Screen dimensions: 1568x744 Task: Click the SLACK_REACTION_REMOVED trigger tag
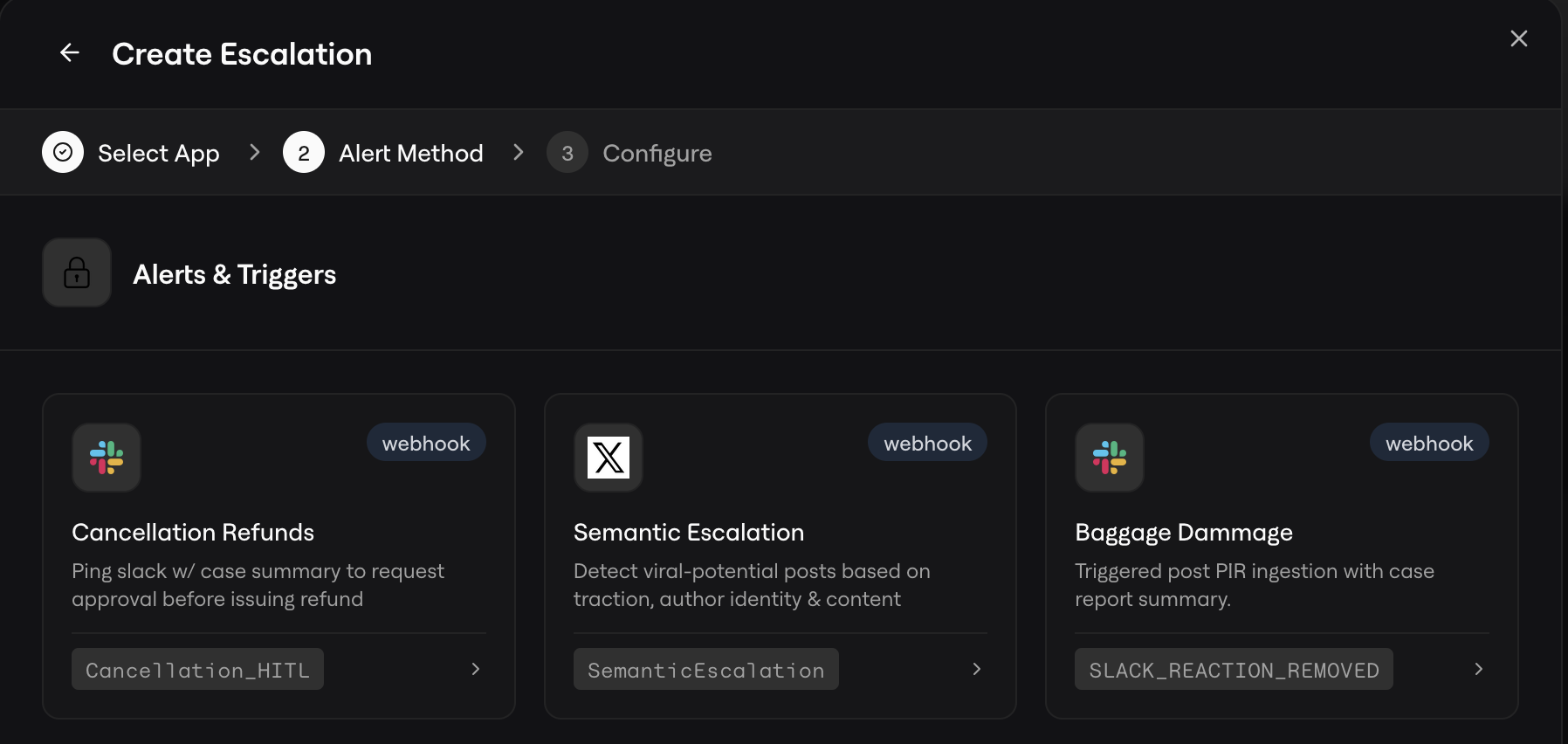(1234, 670)
